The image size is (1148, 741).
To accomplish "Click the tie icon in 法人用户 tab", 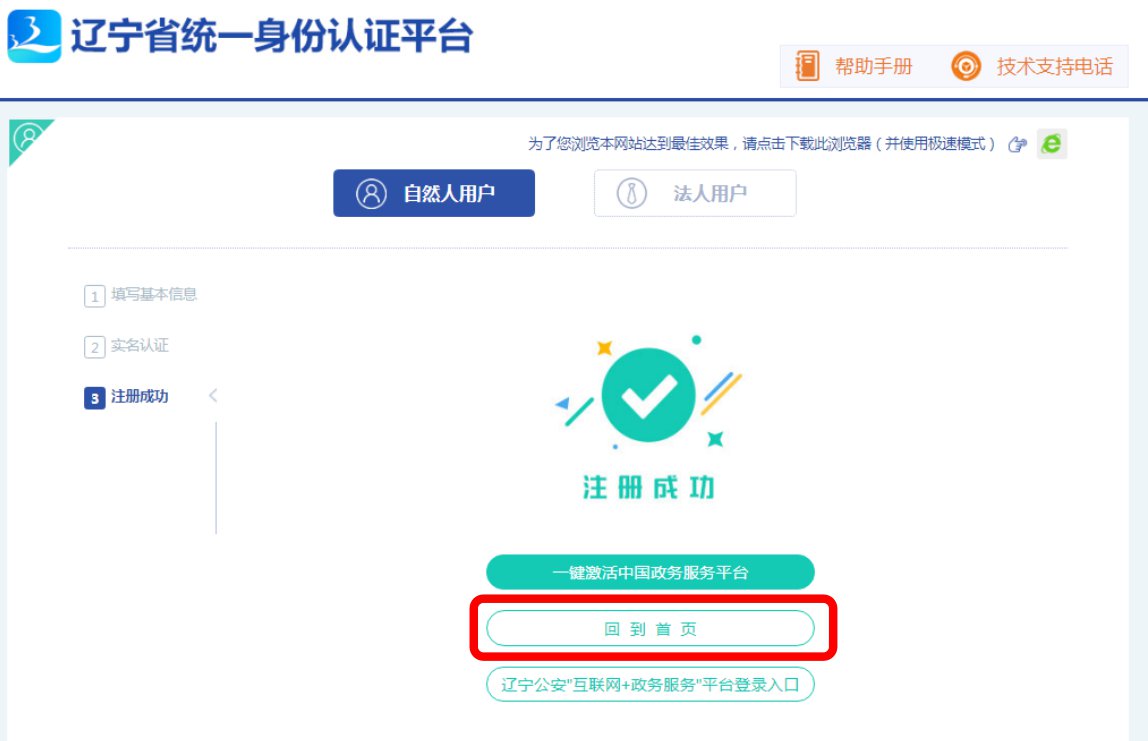I will [632, 193].
